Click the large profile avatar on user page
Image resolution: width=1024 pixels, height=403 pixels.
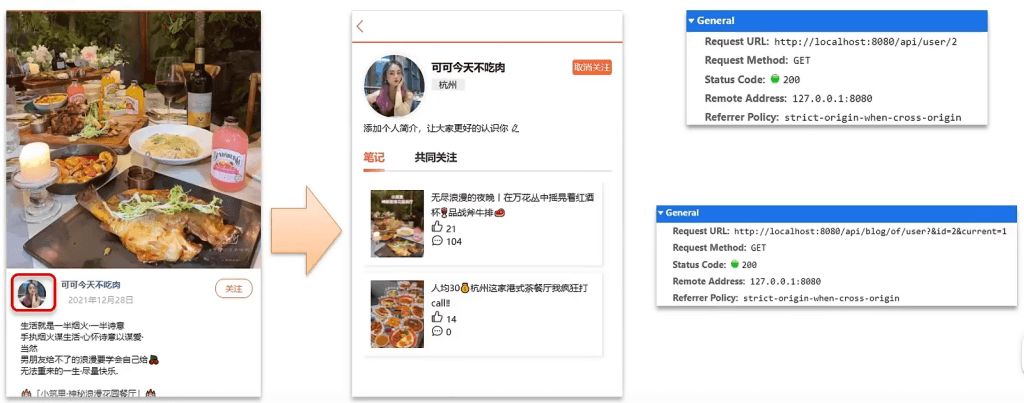(393, 85)
